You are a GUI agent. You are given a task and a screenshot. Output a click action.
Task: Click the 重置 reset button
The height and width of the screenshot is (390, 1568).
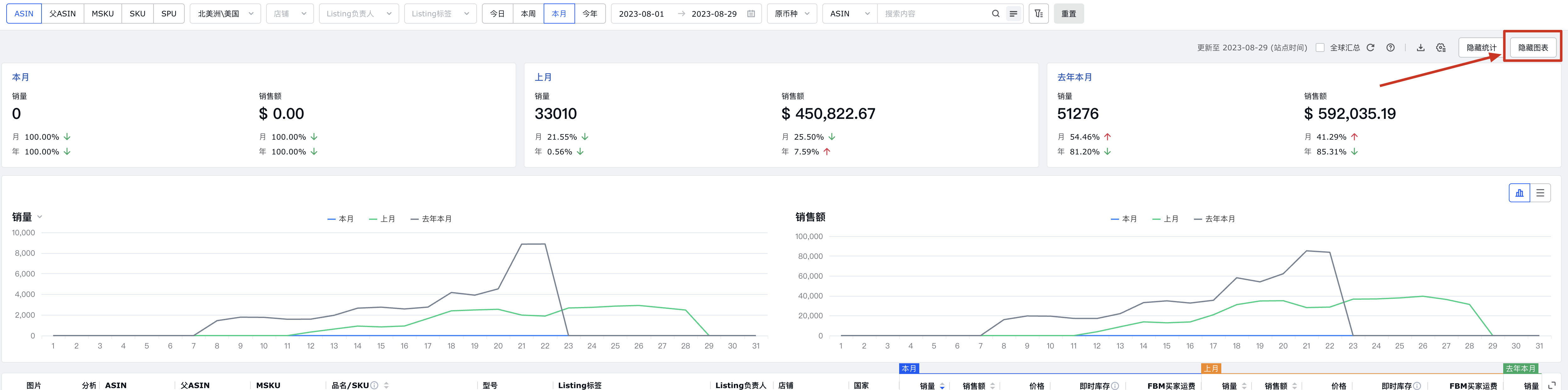click(1069, 14)
